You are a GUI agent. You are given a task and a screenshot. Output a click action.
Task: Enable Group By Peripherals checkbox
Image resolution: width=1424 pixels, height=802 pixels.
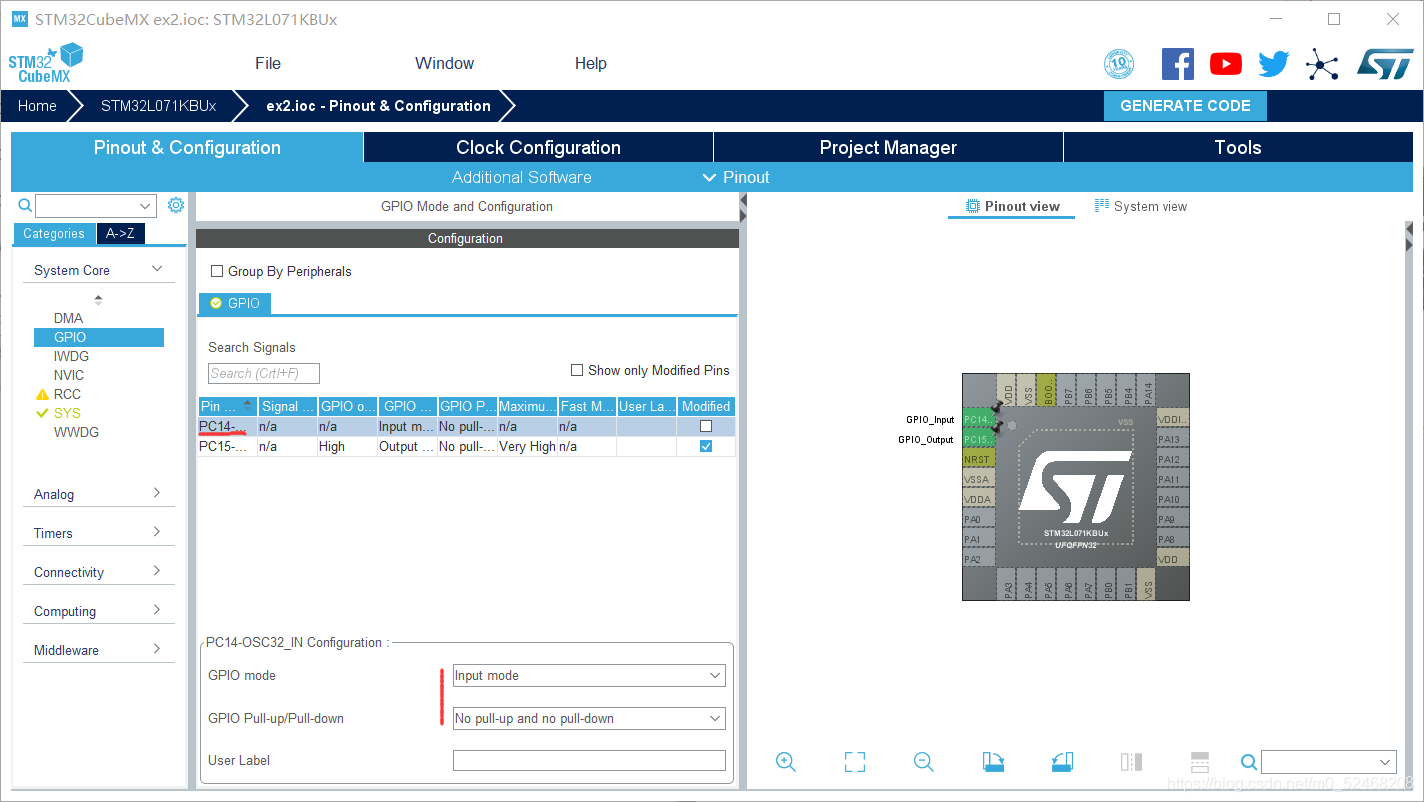[217, 271]
